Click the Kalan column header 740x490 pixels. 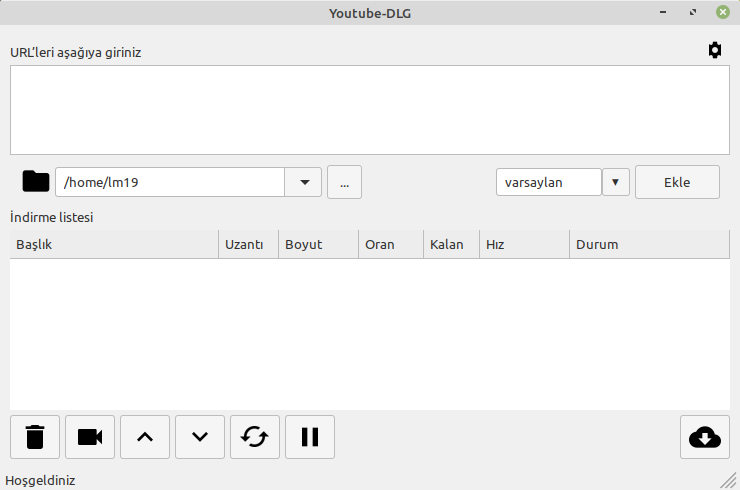pos(452,245)
